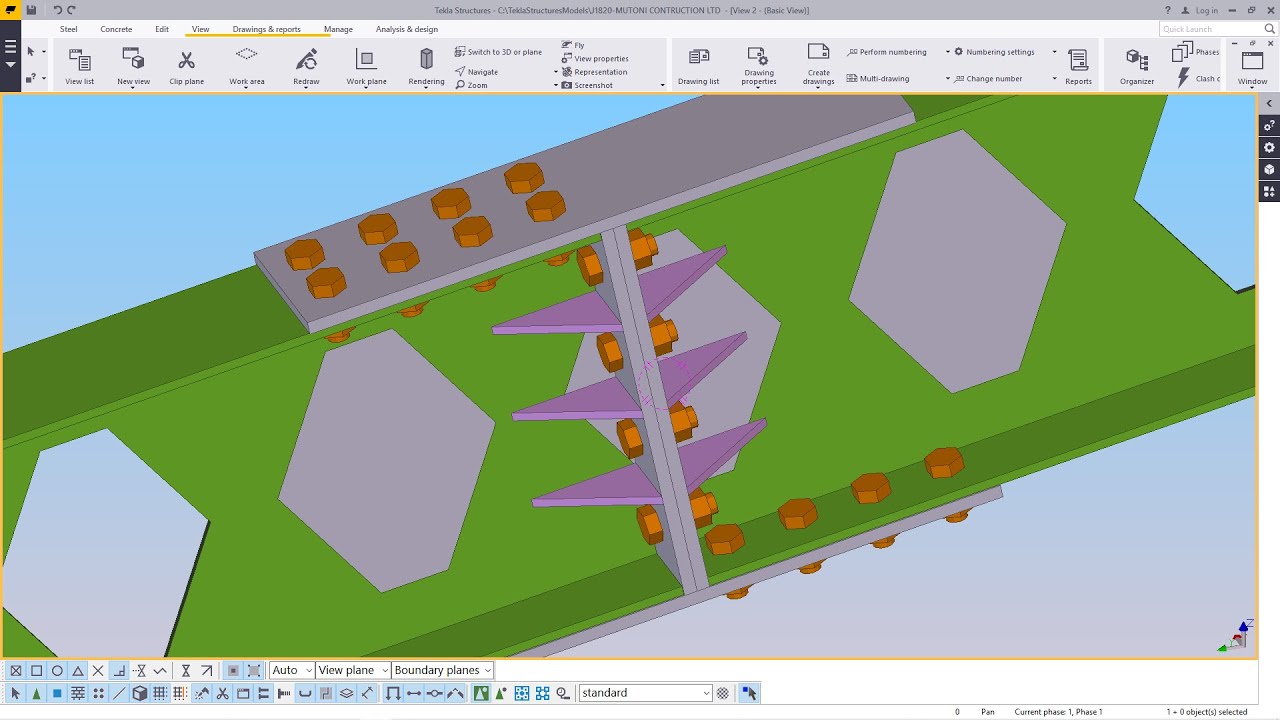Toggle the select cuts switch (scissors)

pos(222,693)
